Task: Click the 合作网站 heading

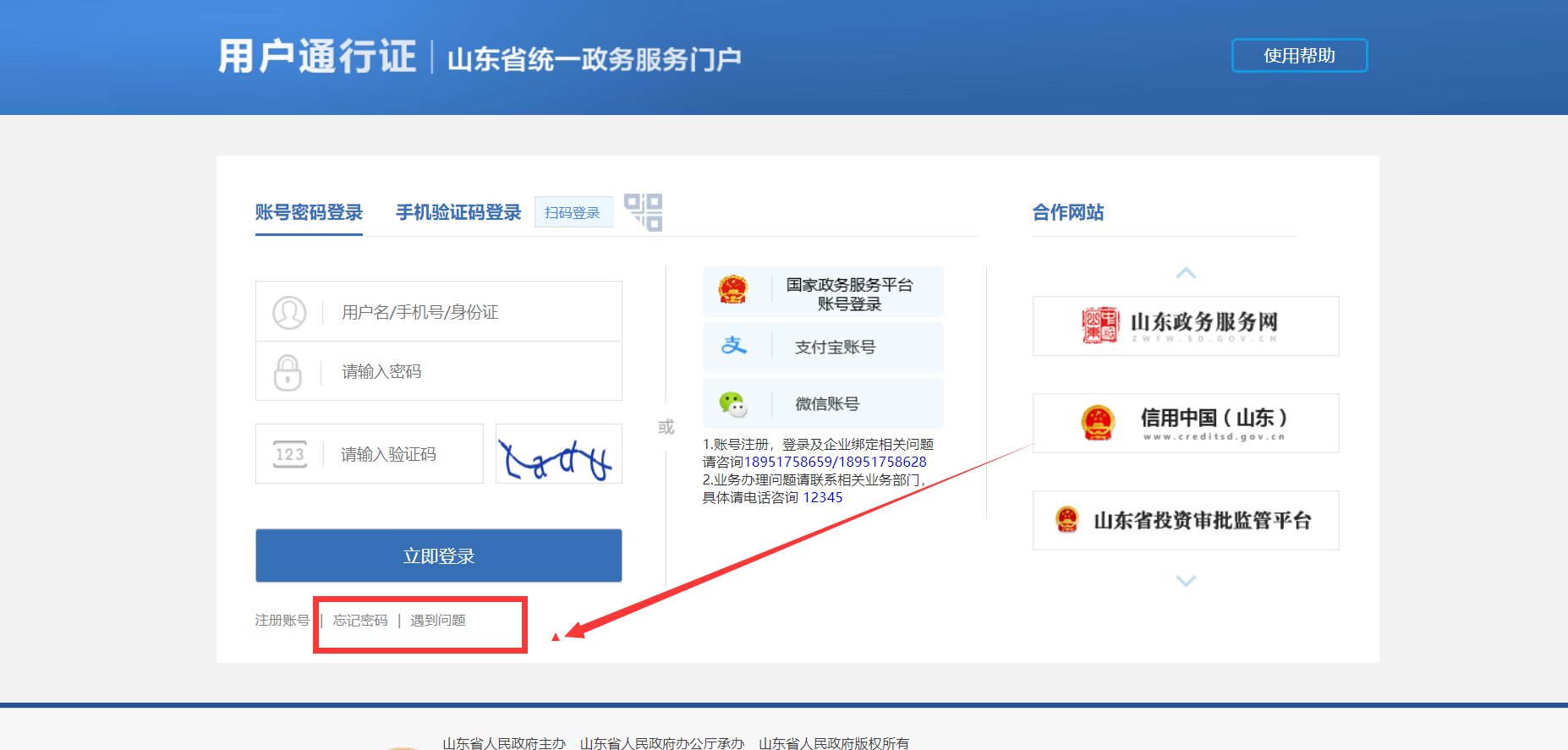Action: [1068, 212]
